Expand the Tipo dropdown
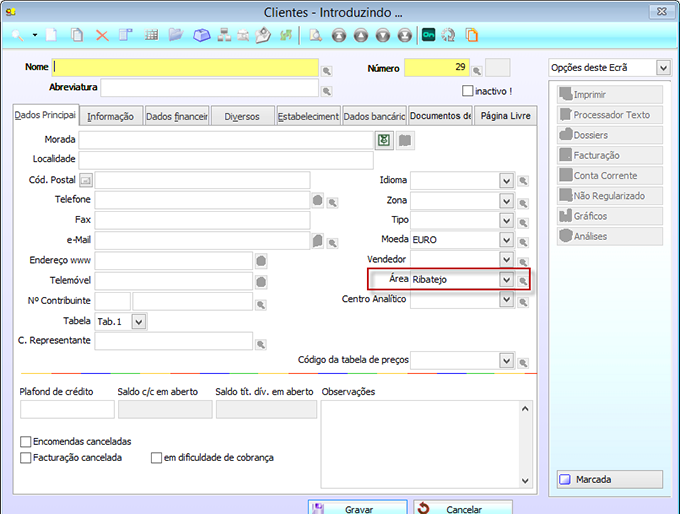Image resolution: width=680 pixels, height=514 pixels. 506,220
